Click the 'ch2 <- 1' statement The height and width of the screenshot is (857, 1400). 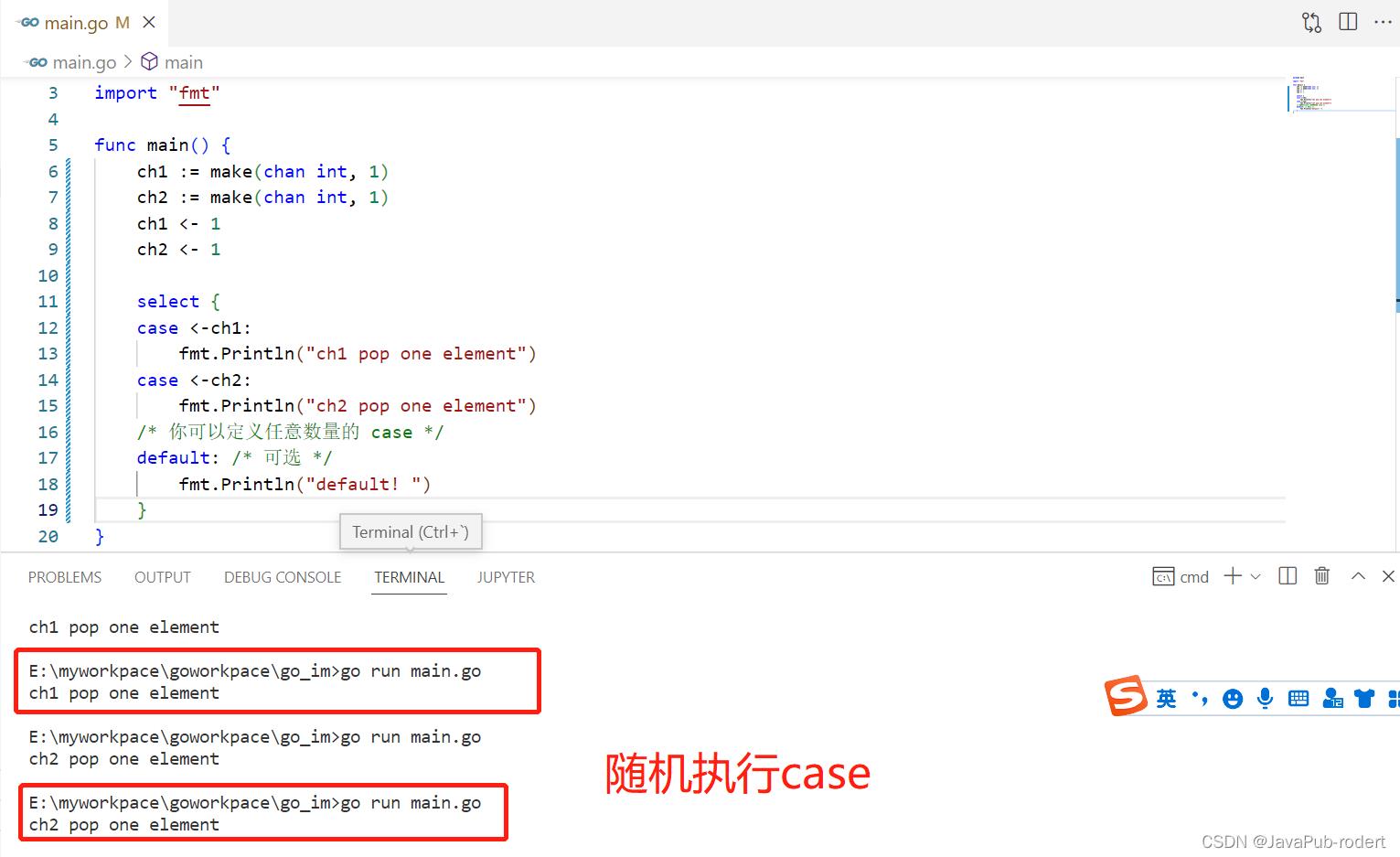[178, 249]
